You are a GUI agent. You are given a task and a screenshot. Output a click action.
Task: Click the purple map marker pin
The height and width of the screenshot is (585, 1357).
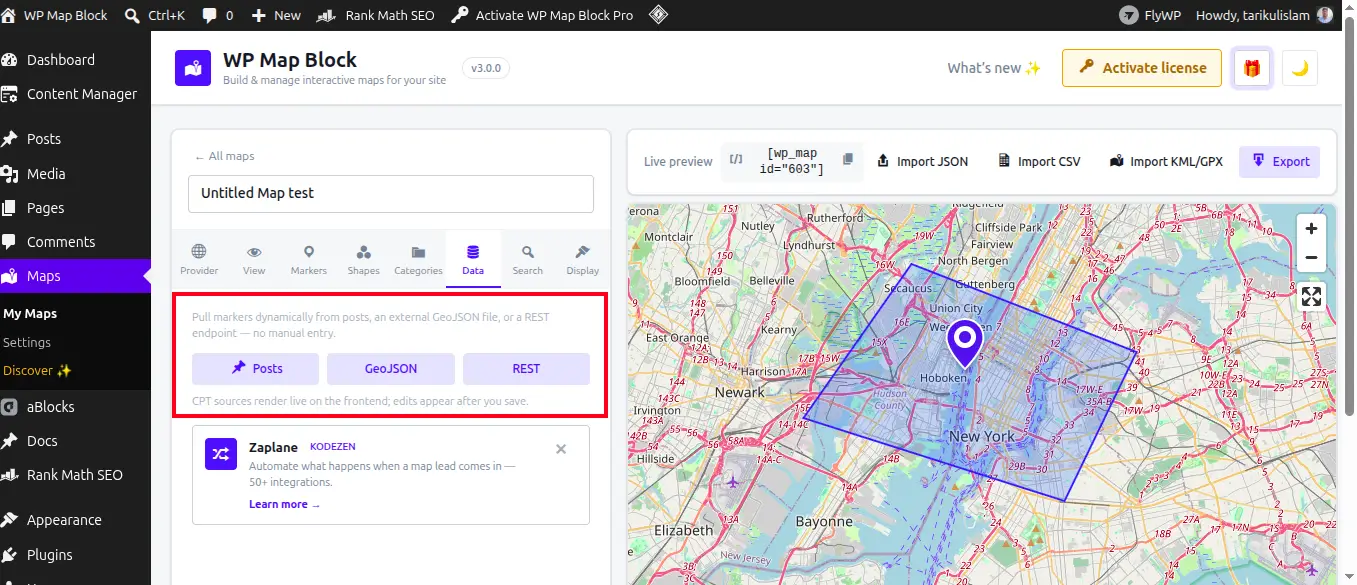point(965,343)
